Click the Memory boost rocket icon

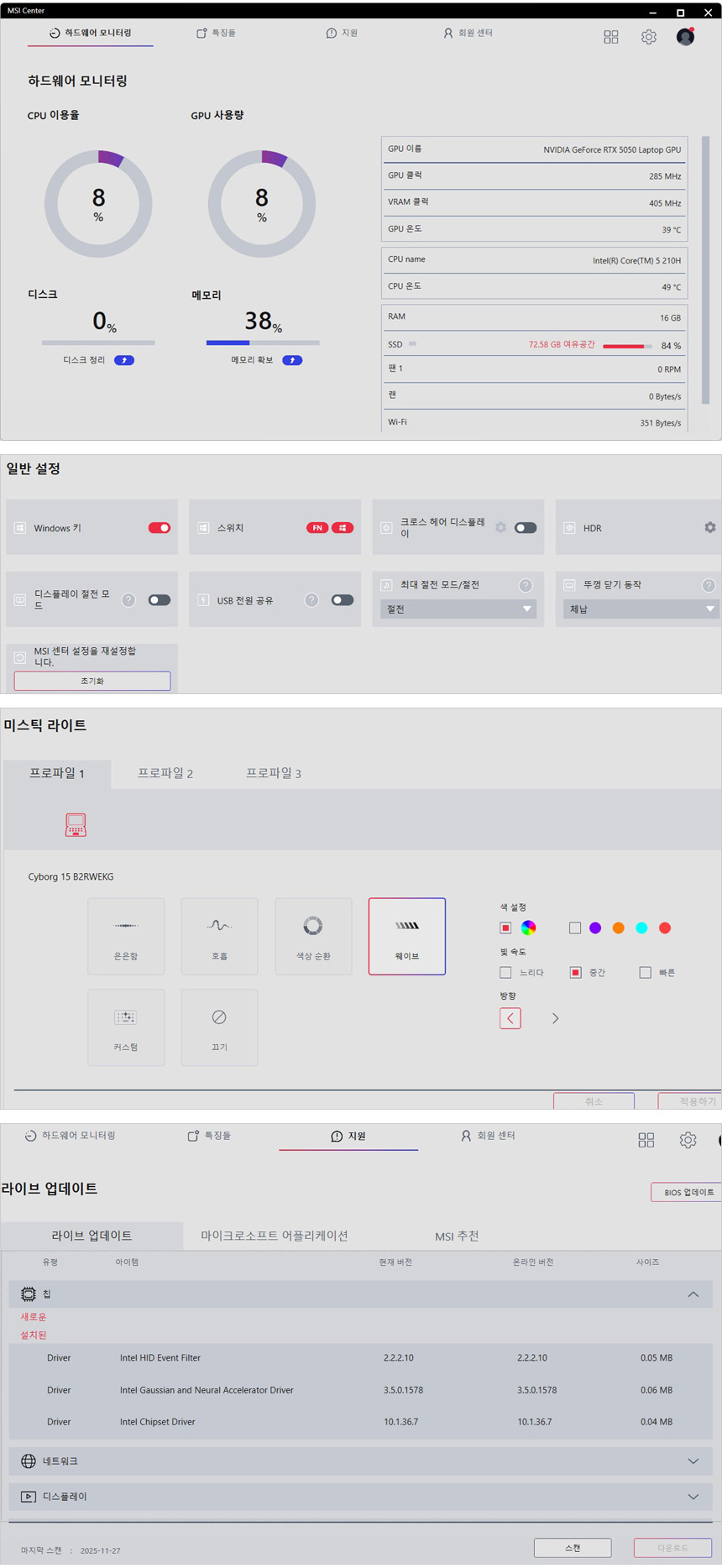point(292,360)
